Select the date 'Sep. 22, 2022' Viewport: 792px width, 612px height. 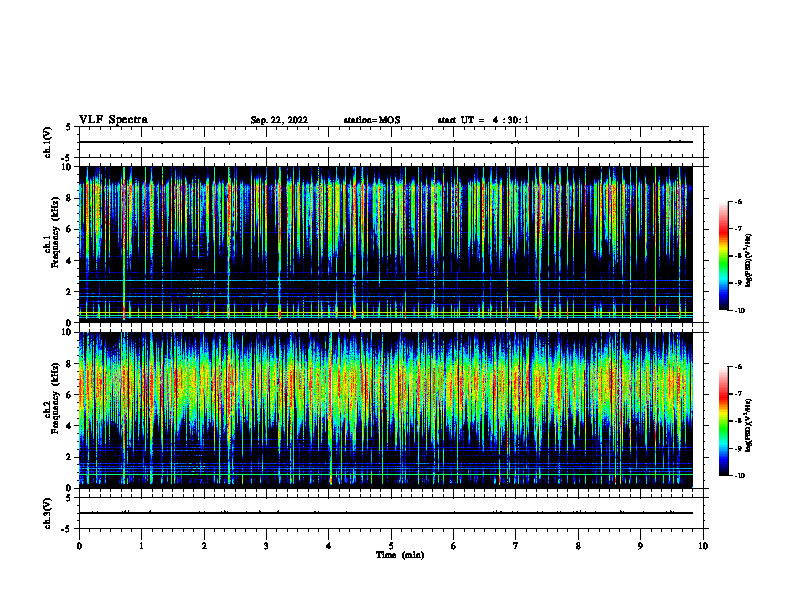tap(279, 120)
